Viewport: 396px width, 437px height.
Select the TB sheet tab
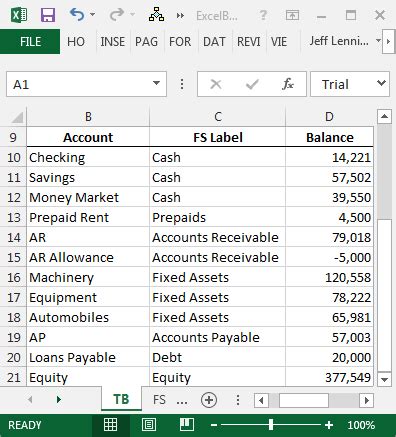pyautogui.click(x=121, y=399)
